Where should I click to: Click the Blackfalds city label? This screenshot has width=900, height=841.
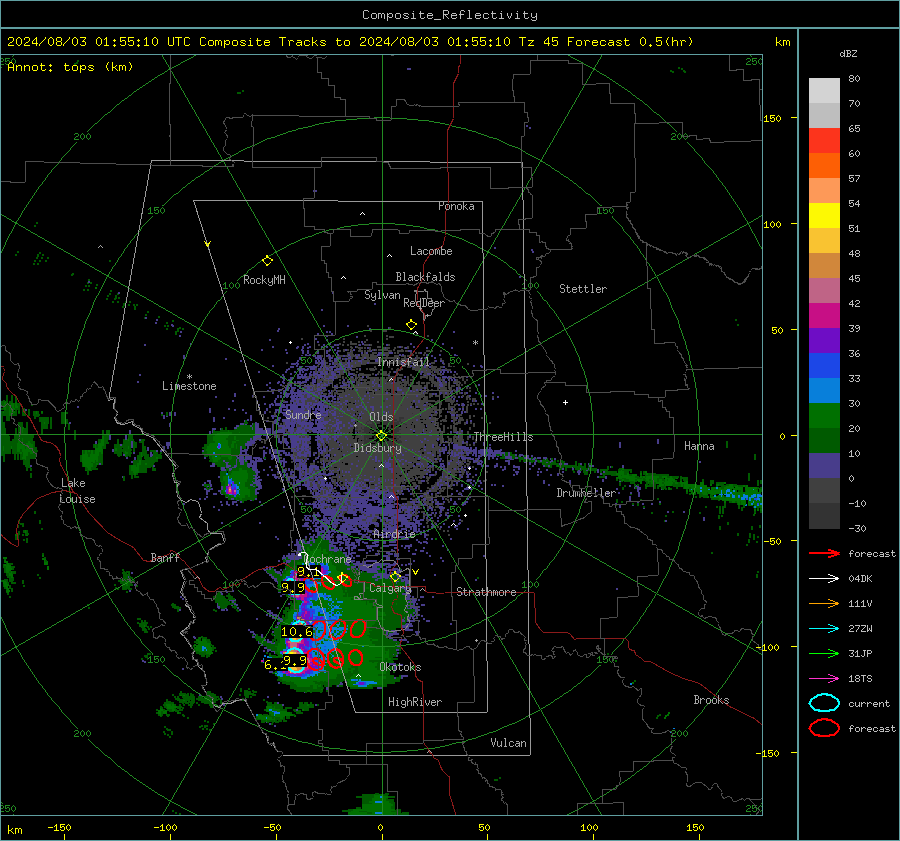[425, 277]
